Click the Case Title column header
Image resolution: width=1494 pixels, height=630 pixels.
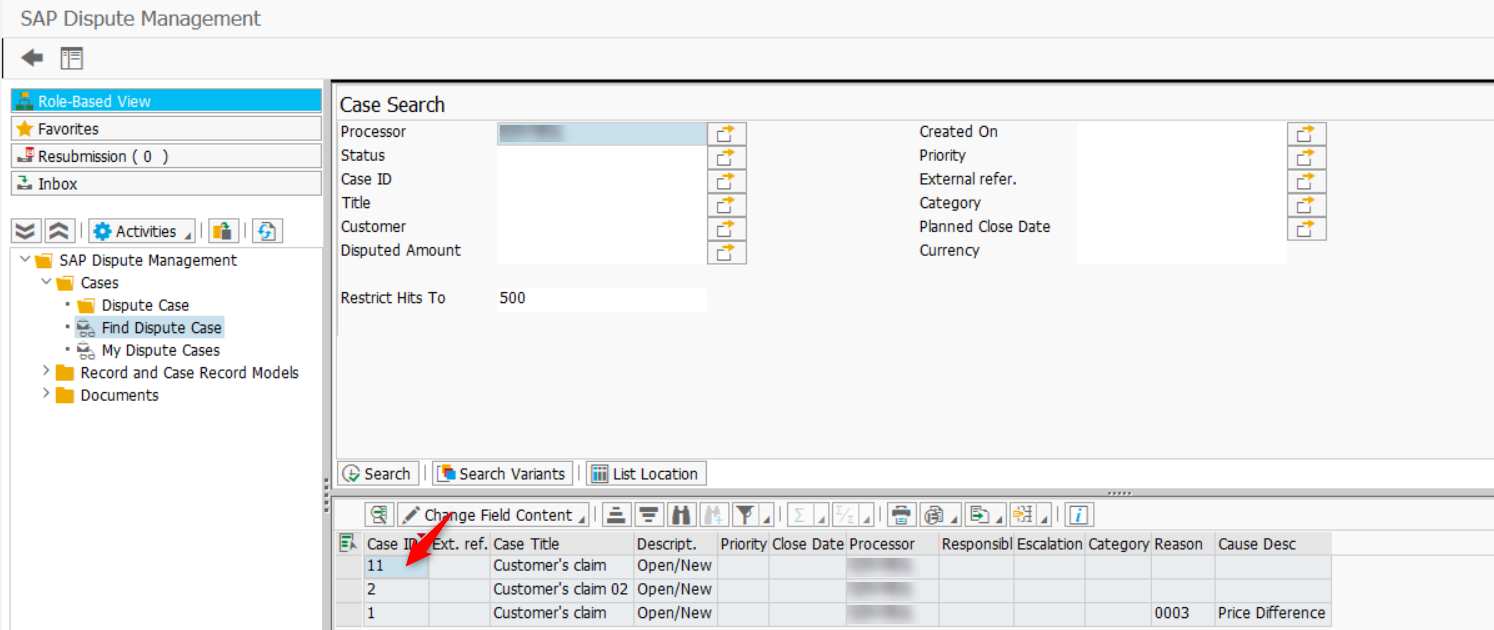tap(562, 544)
